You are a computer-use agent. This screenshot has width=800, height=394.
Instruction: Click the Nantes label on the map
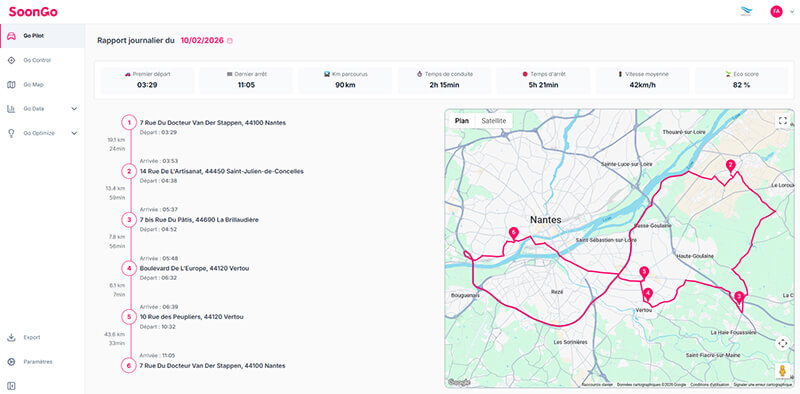coord(545,220)
